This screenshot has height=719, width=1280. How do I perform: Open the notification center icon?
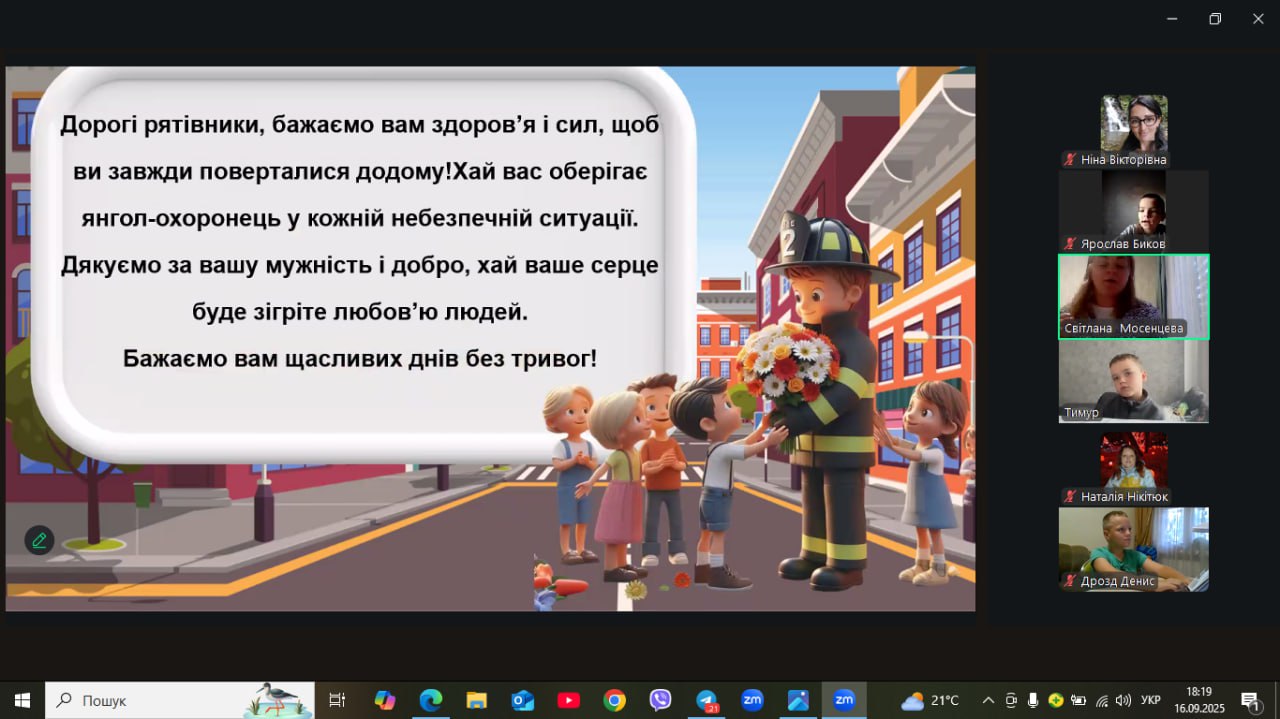[x=1250, y=700]
